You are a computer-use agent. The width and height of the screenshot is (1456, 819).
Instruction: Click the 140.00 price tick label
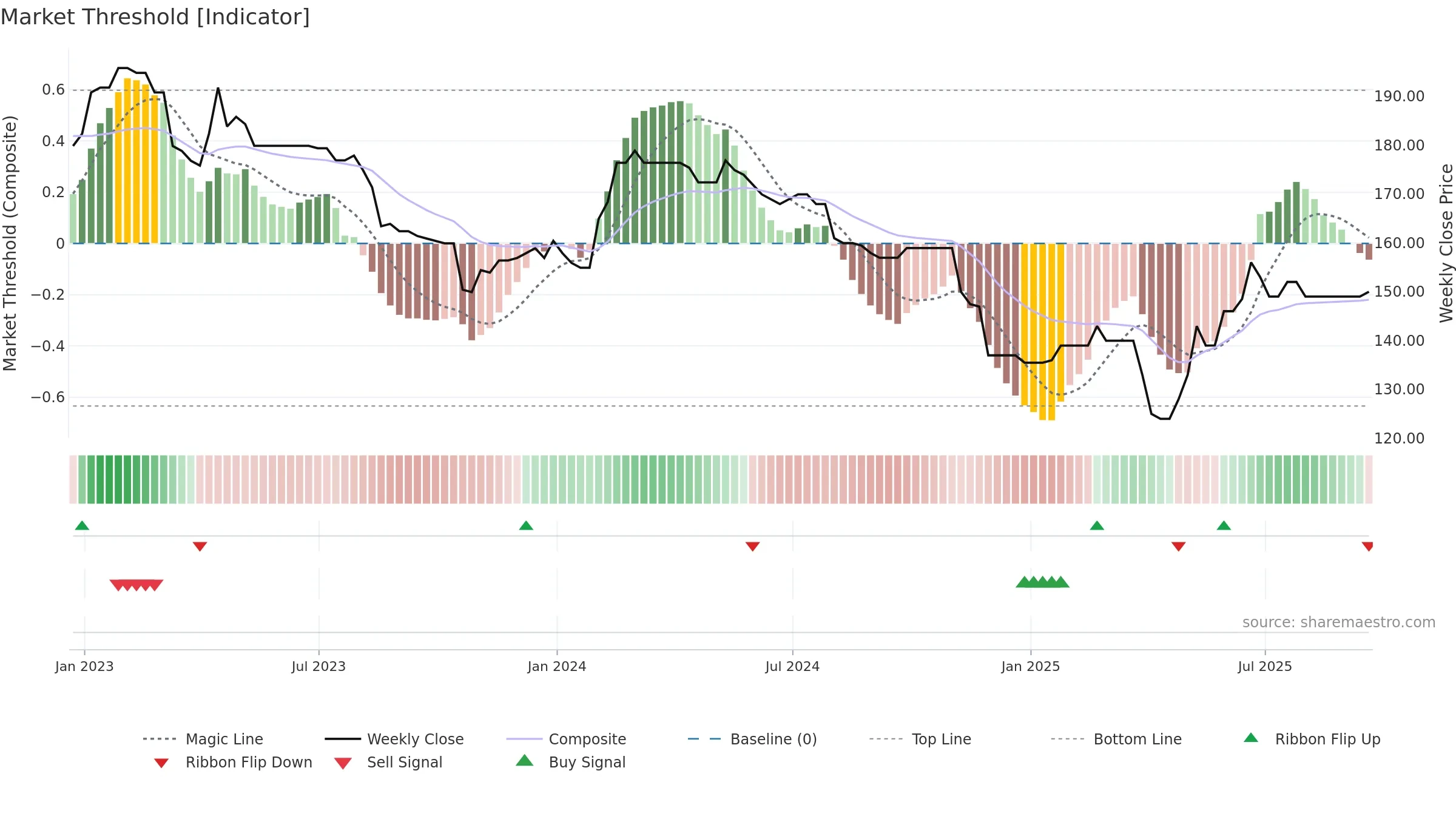1399,340
